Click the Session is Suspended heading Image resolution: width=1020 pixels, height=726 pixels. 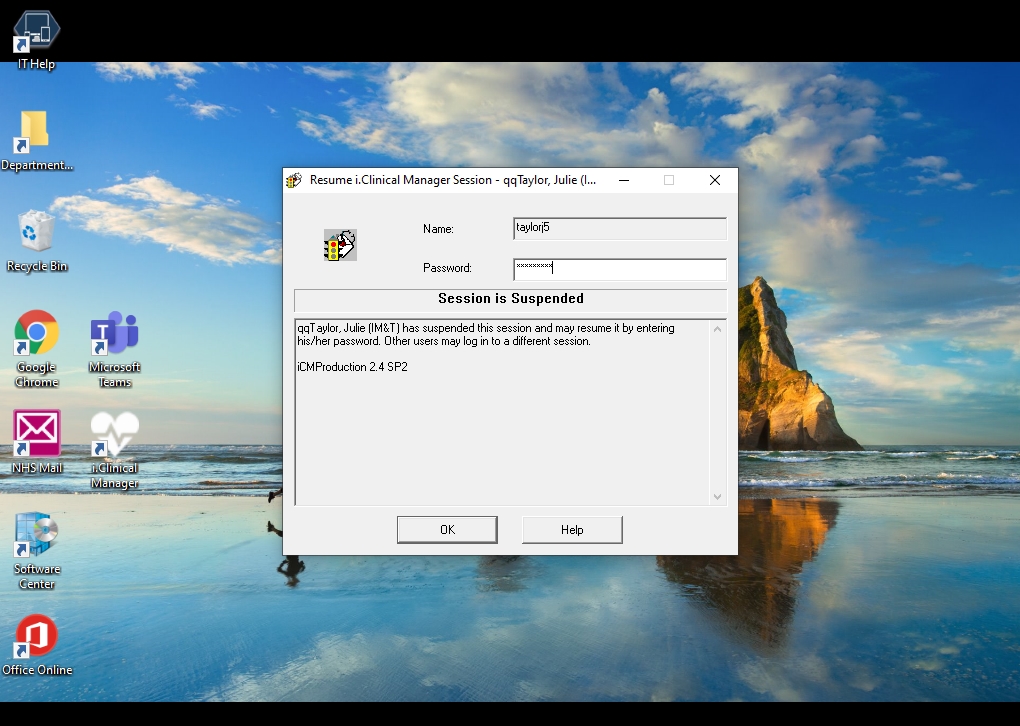click(x=511, y=299)
